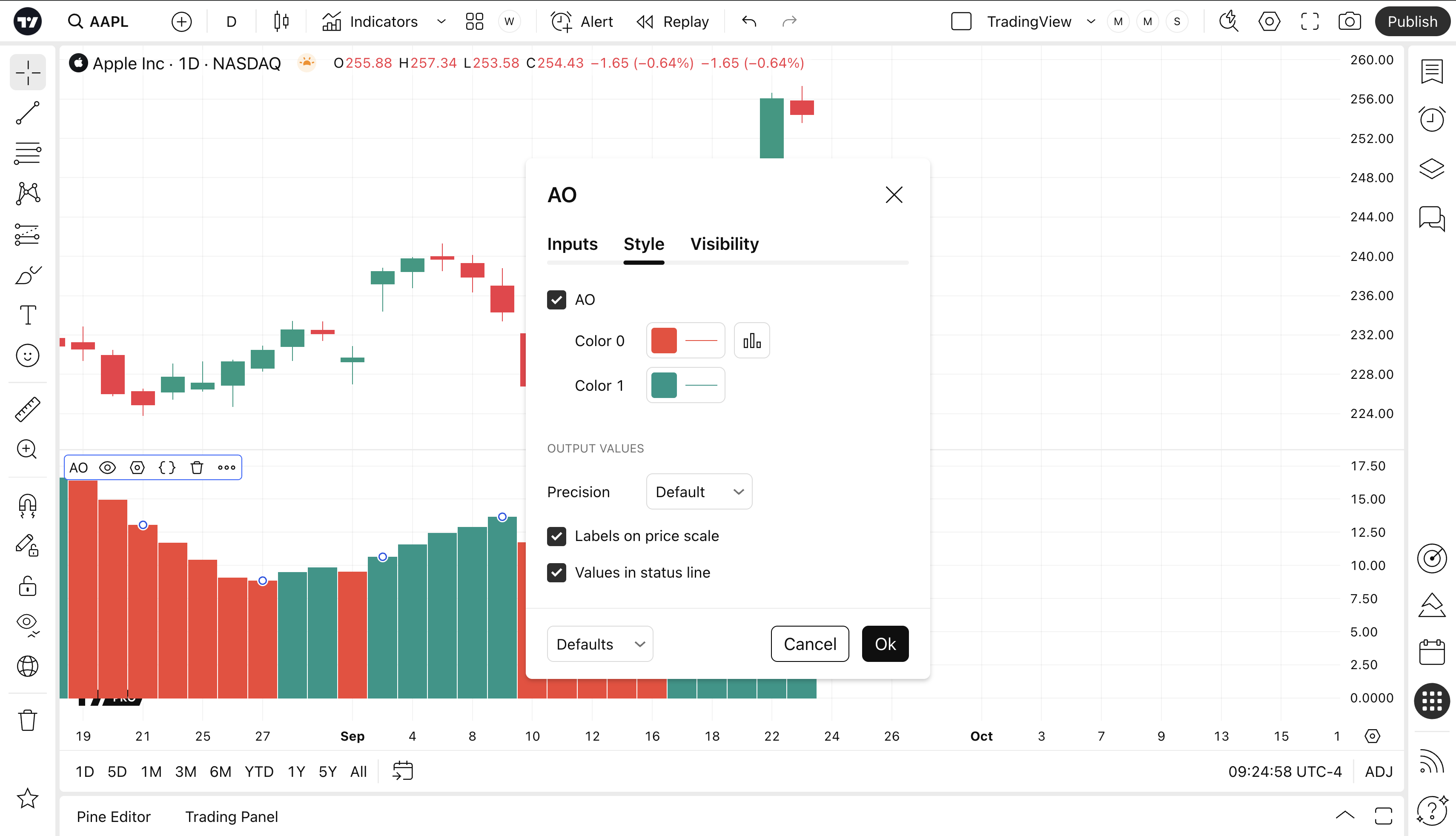Open Color 0 histogram plot style button
Viewport: 1456px width, 836px height.
pyautogui.click(x=751, y=341)
